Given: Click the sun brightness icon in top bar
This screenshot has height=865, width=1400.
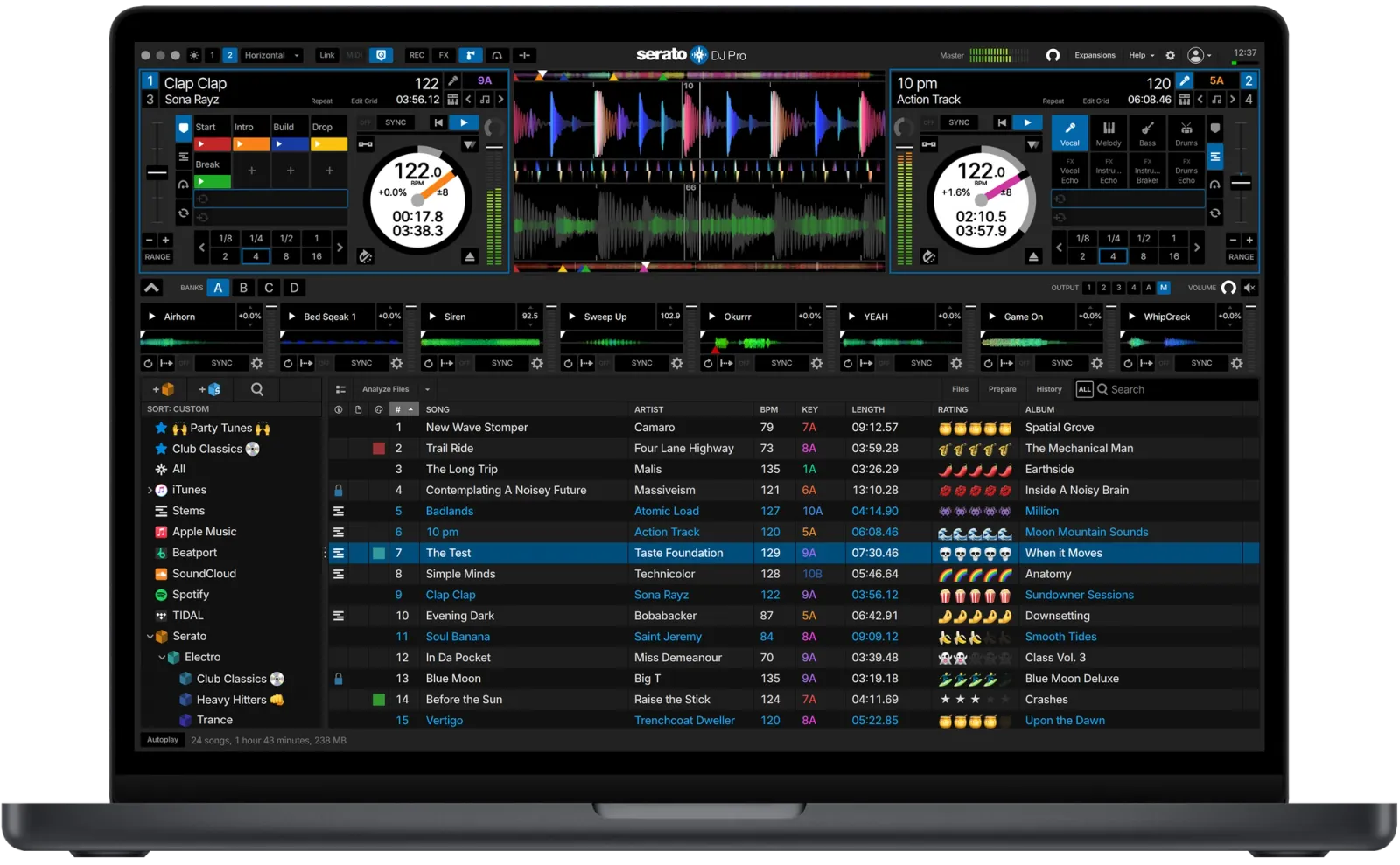Looking at the screenshot, I should (x=194, y=55).
